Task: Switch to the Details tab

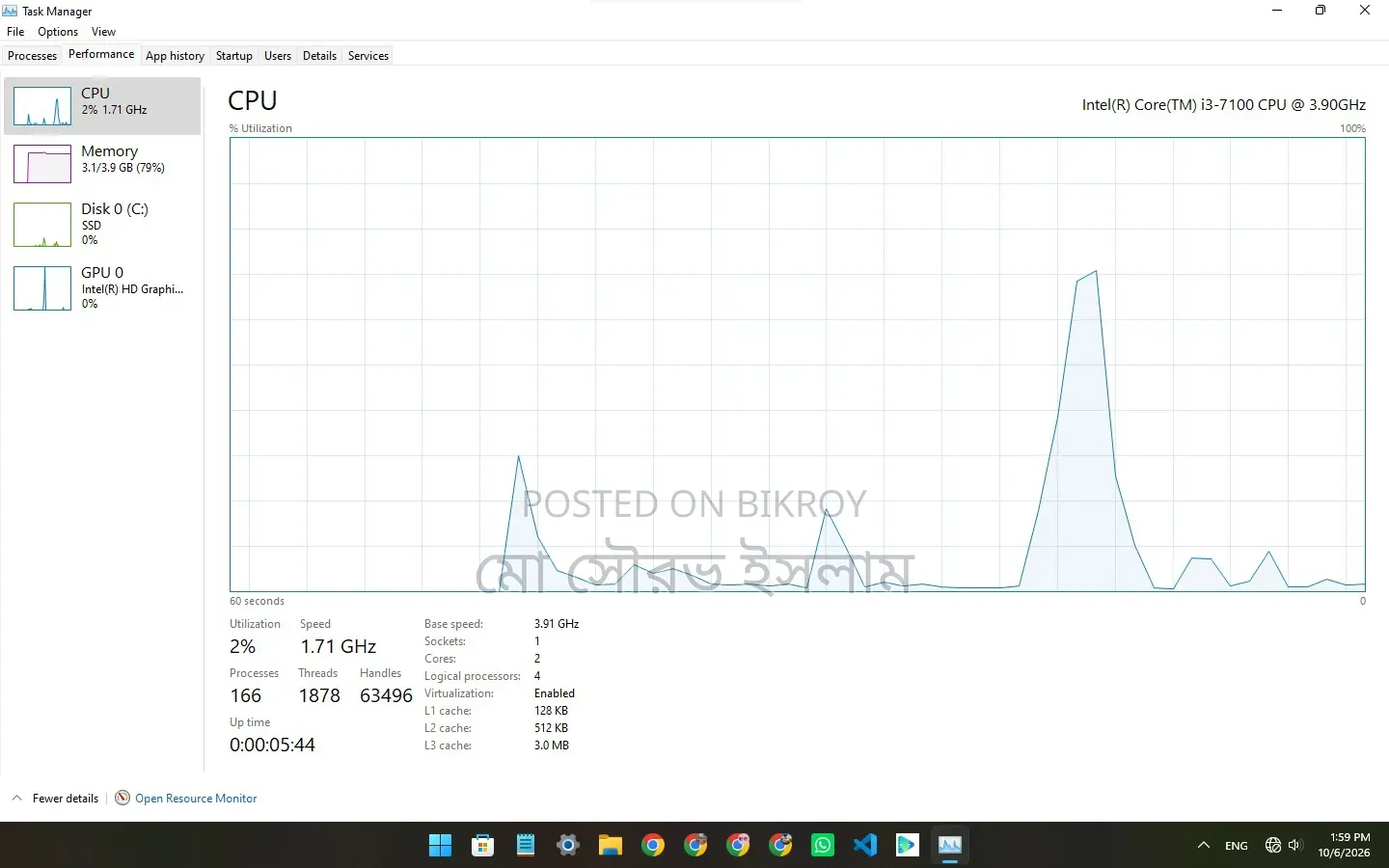Action: pyautogui.click(x=319, y=56)
